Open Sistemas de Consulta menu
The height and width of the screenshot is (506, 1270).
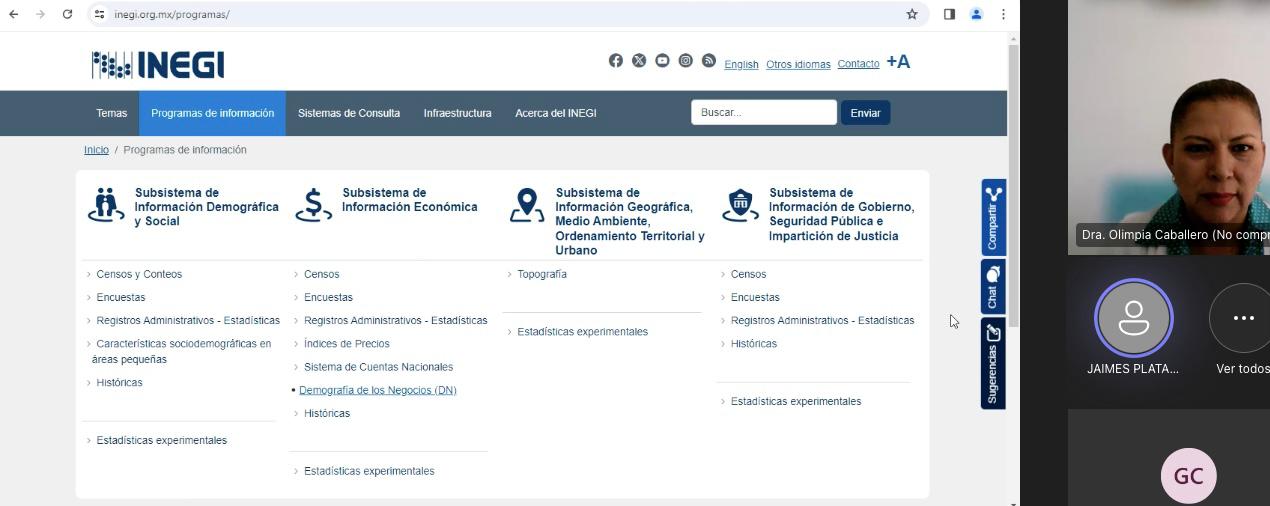[349, 113]
